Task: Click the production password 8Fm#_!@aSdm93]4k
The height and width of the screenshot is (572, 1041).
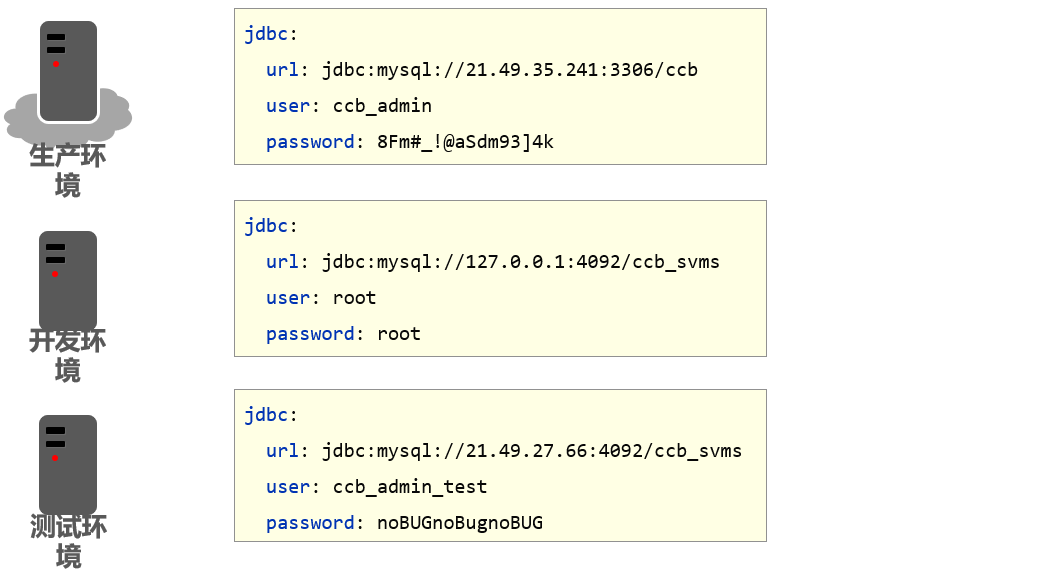Action: click(x=465, y=142)
